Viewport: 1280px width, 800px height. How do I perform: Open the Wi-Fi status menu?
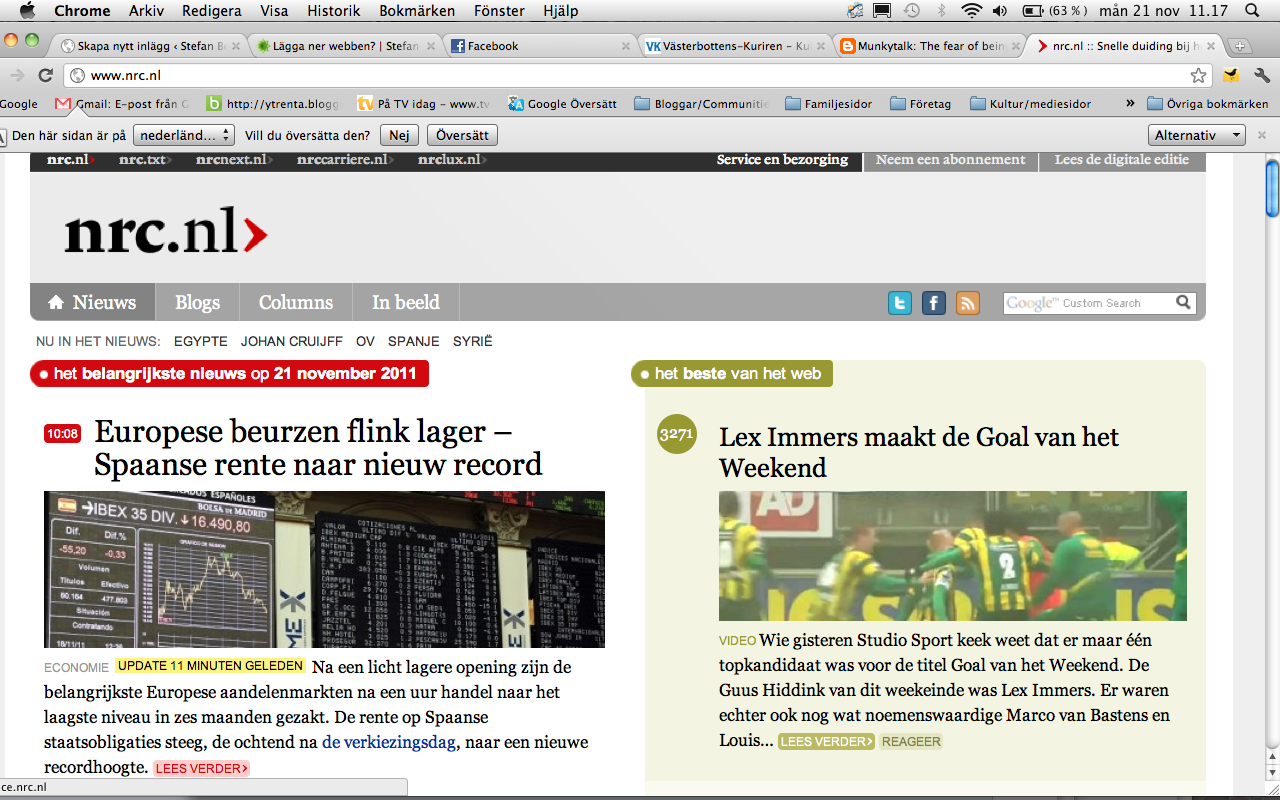click(971, 11)
